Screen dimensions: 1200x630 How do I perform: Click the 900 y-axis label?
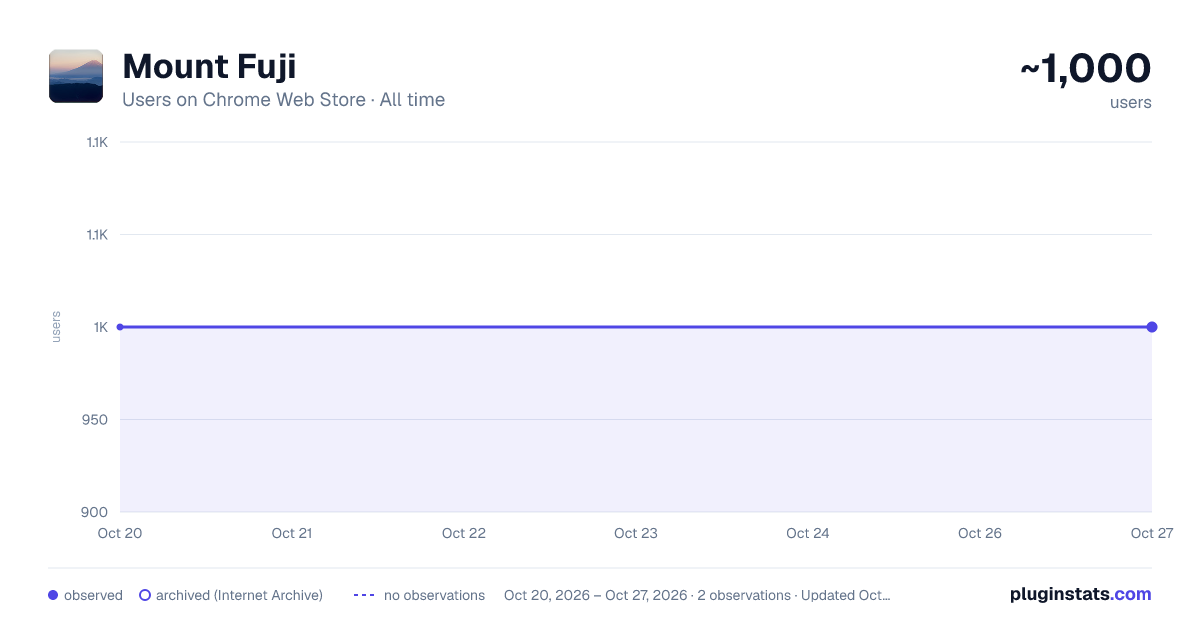[x=96, y=512]
